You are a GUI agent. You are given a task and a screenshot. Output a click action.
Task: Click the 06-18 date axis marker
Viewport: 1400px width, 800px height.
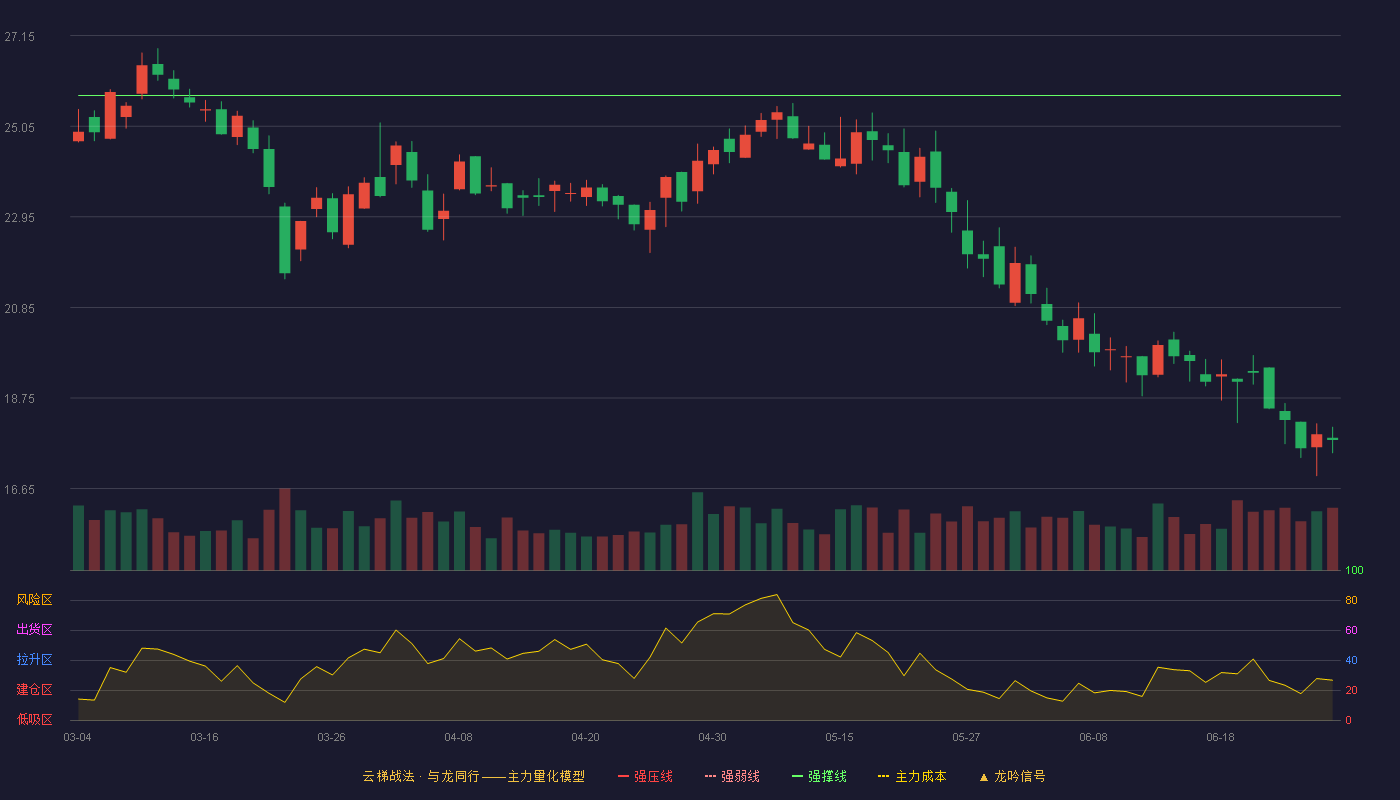point(1220,737)
